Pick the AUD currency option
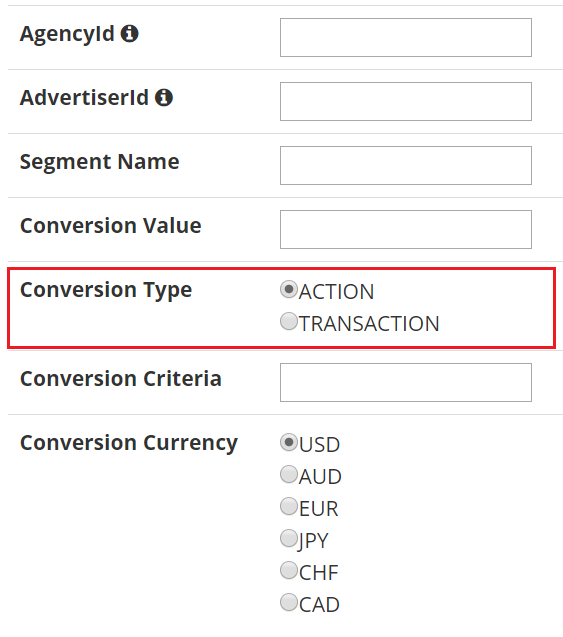 coord(289,474)
